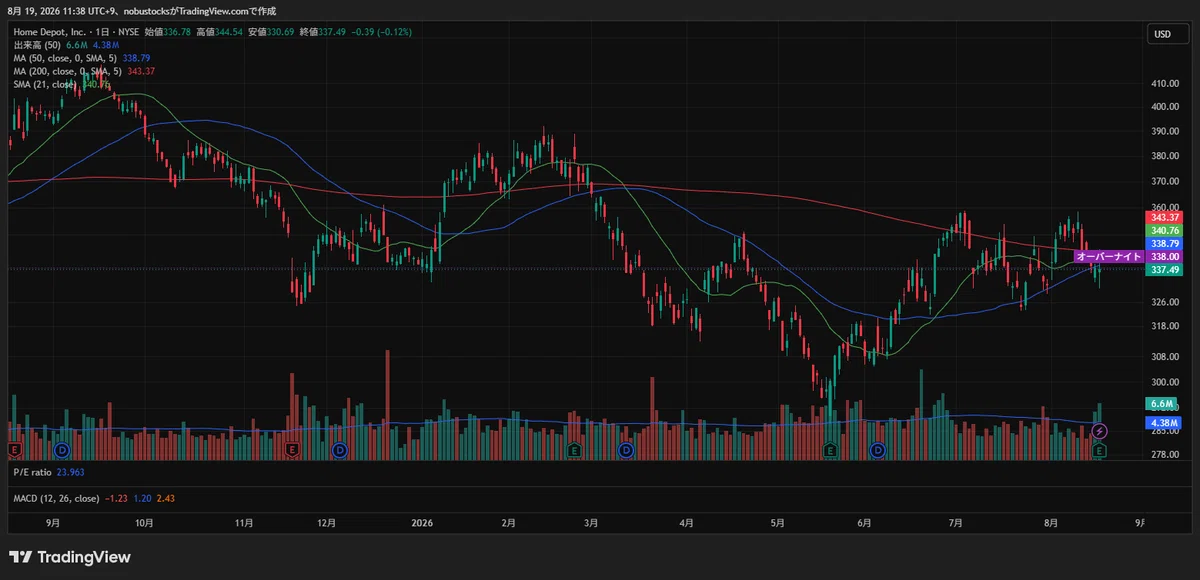Screen dimensions: 1200x580
Task: Click the −0.39 (−0.12%) change value
Action: [x=380, y=32]
